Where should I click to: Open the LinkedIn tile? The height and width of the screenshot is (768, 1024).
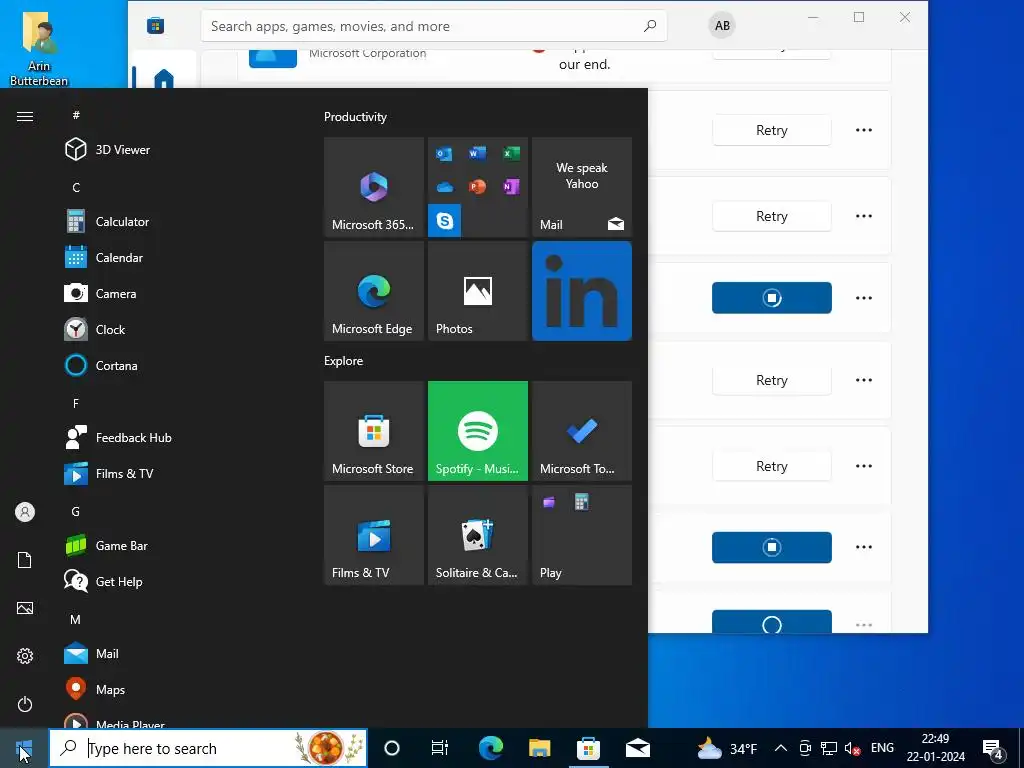(582, 291)
